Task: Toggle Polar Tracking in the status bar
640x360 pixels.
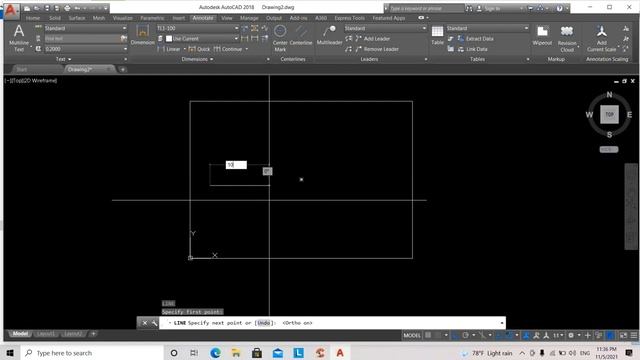Action: [x=465, y=335]
